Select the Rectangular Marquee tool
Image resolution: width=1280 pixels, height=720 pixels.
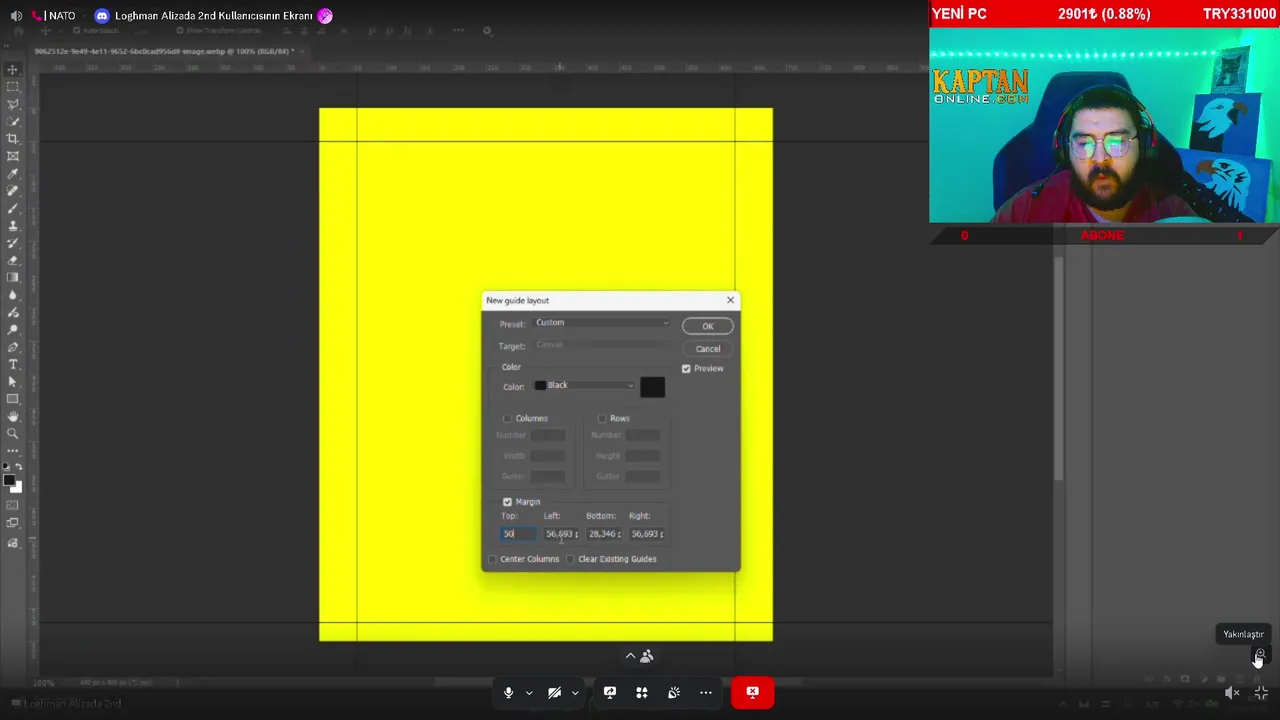pyautogui.click(x=13, y=87)
